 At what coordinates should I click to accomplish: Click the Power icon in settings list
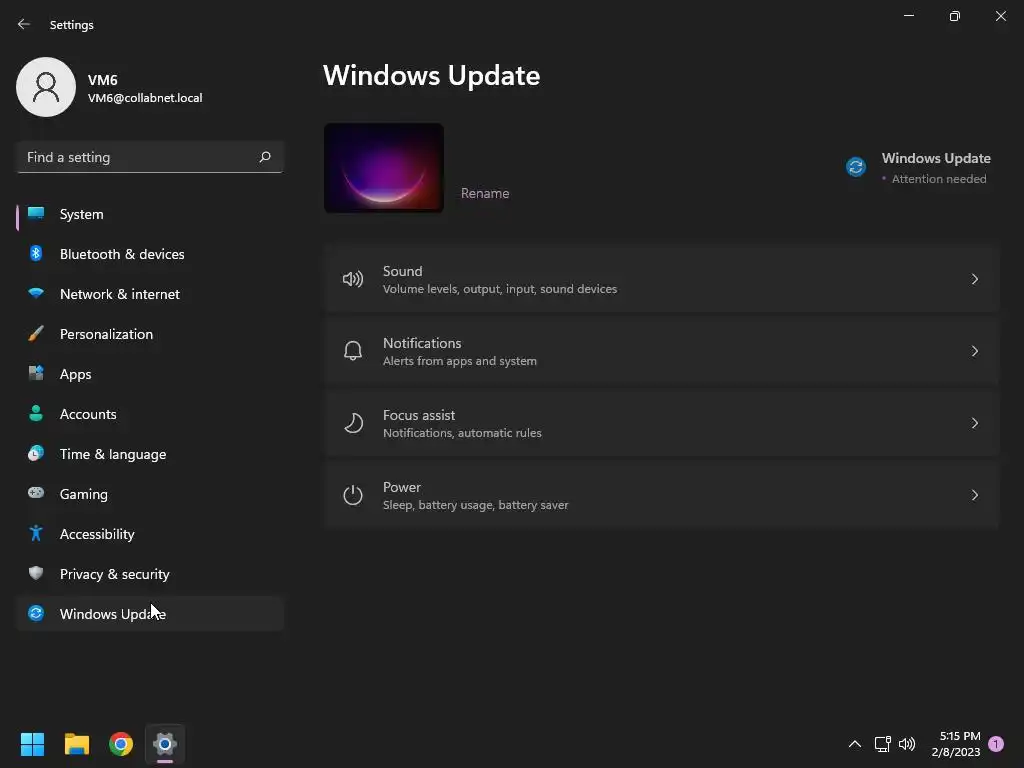353,495
